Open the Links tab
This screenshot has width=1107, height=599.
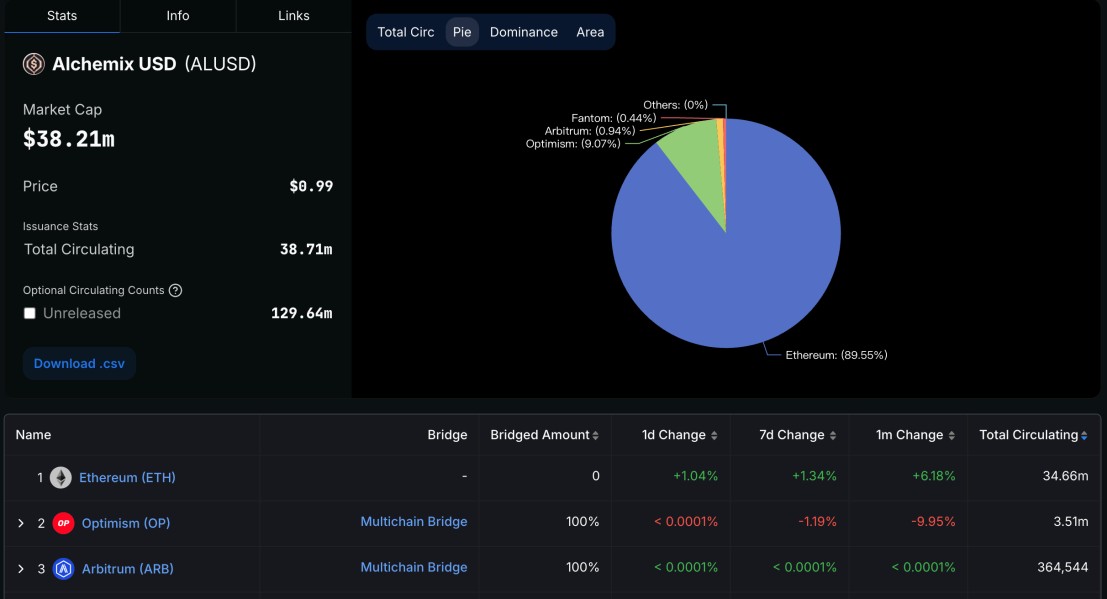294,16
